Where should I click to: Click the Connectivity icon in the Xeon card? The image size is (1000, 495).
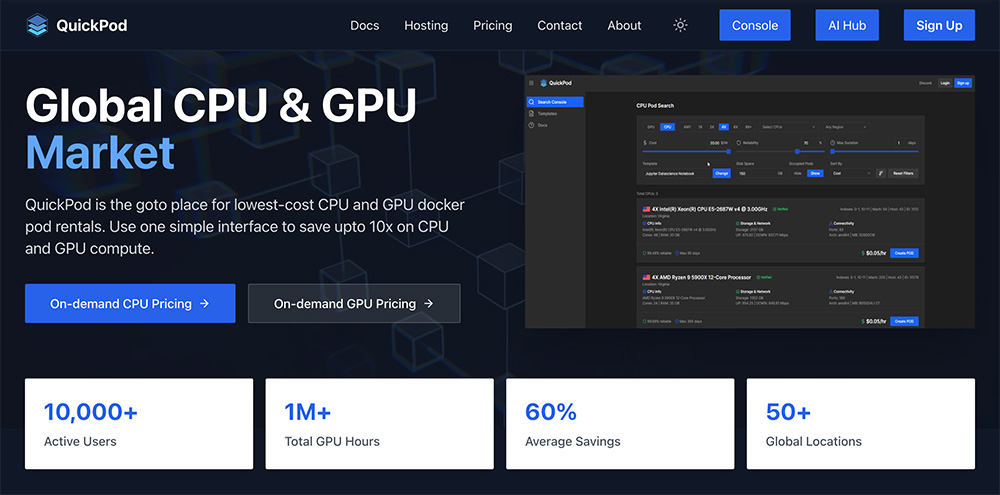pos(831,223)
